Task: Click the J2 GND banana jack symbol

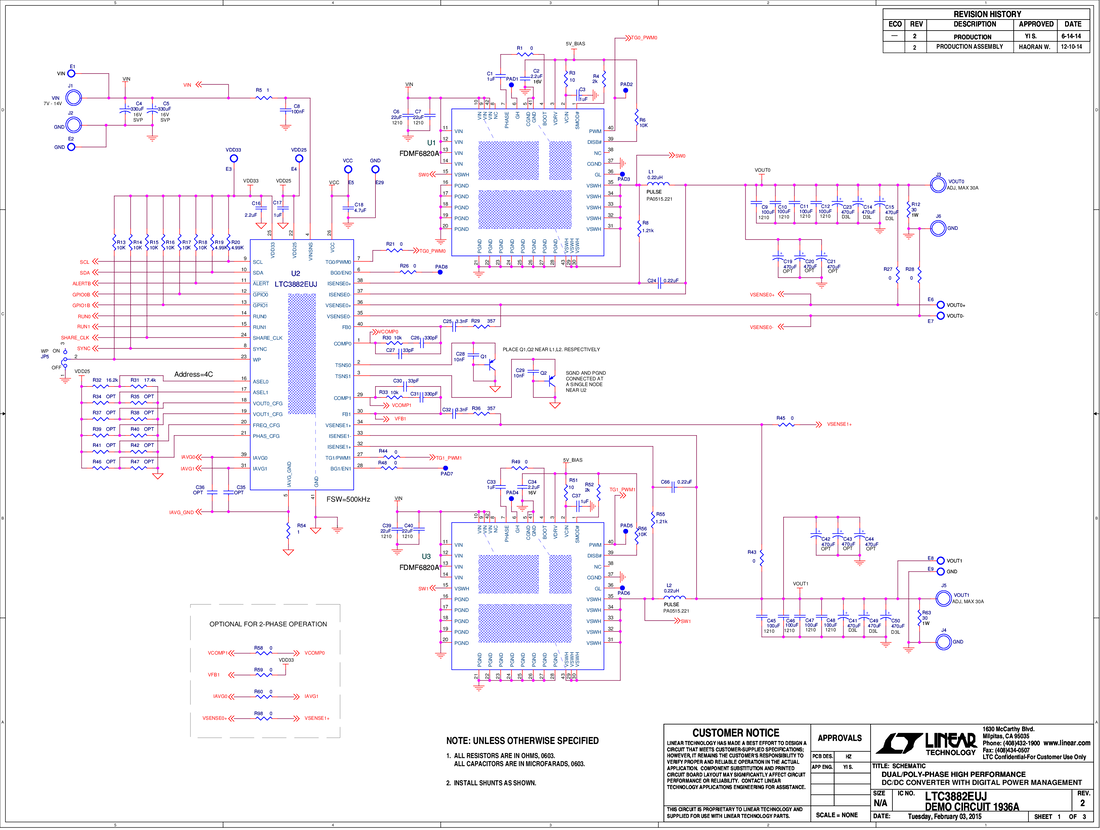Action: [x=73, y=126]
